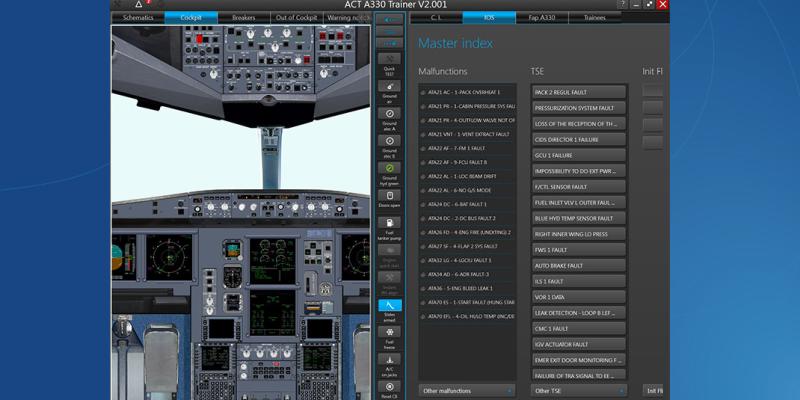Select ATA24 DC 2-DC BUS FAULT 2 row
Image resolution: width=800 pixels, height=400 pixels.
pos(467,218)
